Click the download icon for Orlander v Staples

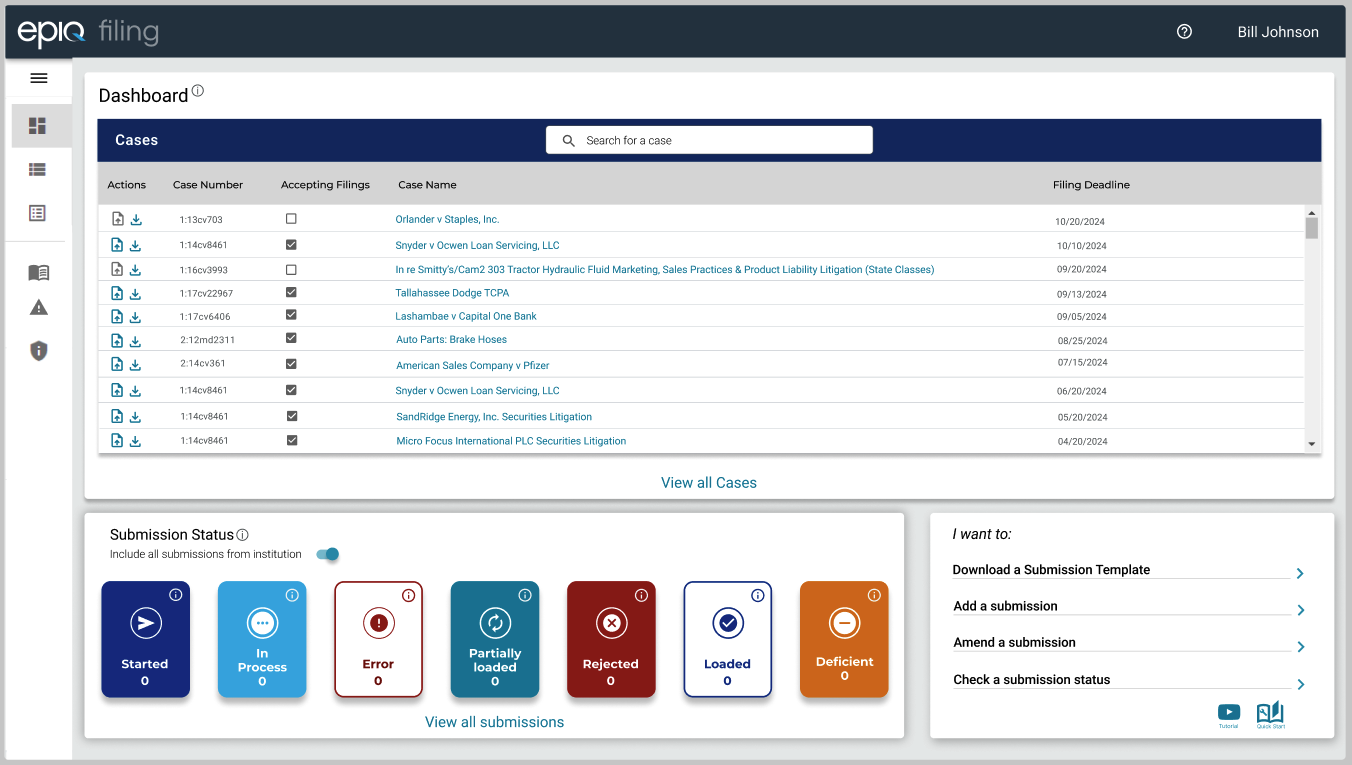point(136,219)
